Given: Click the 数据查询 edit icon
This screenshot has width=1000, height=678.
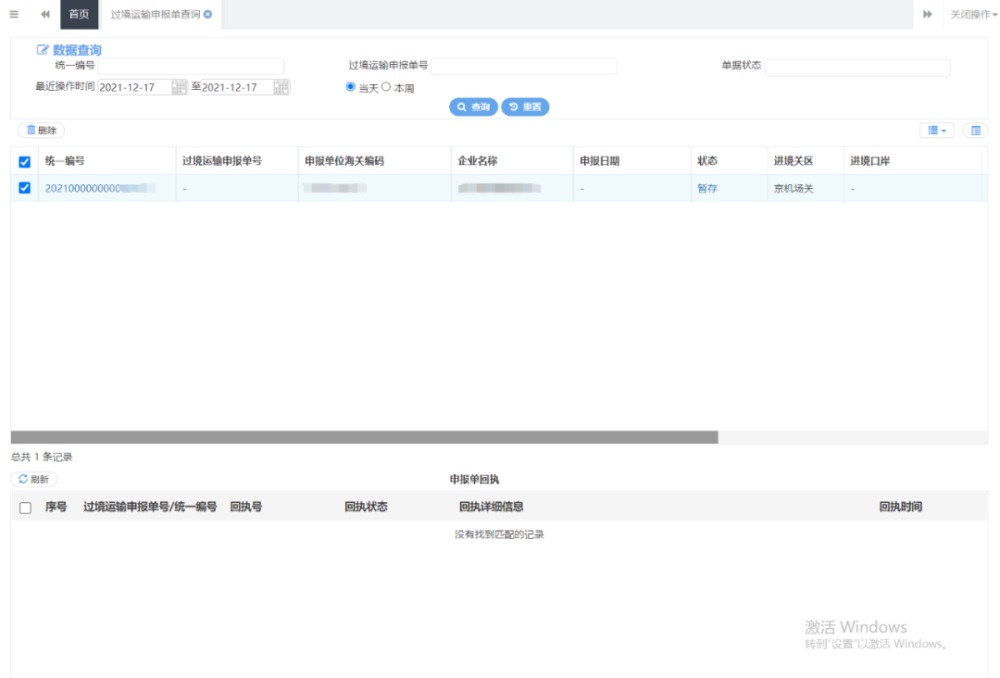Looking at the screenshot, I should (x=42, y=50).
